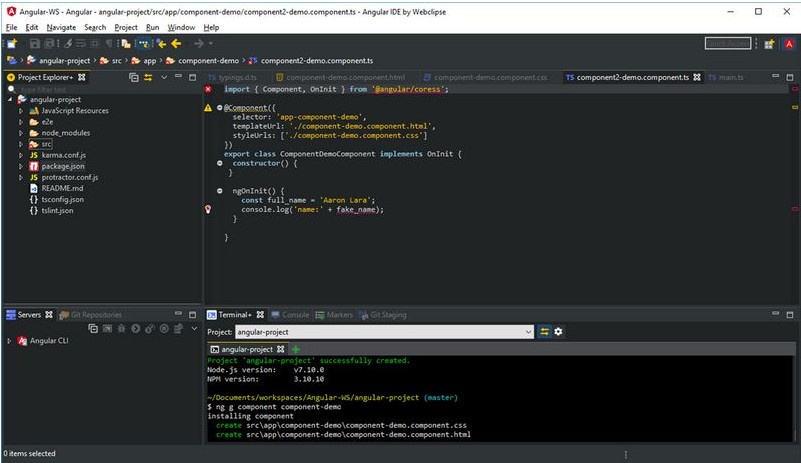Click the Save icon in main toolbar
The width and height of the screenshot is (801, 463).
pyautogui.click(x=35, y=44)
